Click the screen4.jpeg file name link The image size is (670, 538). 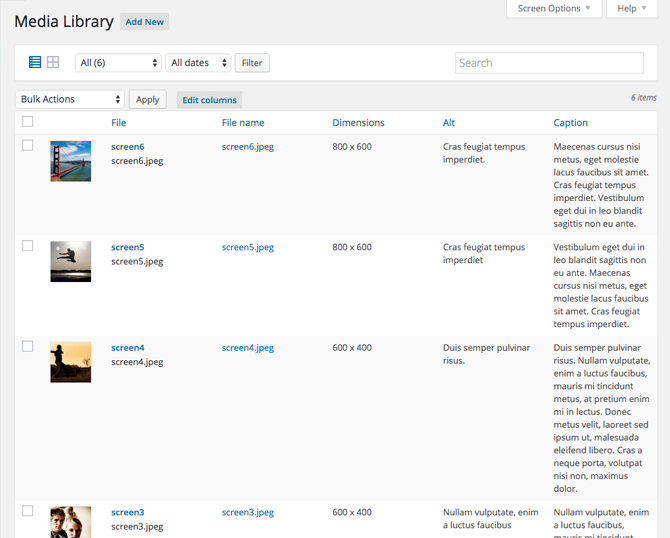point(248,348)
